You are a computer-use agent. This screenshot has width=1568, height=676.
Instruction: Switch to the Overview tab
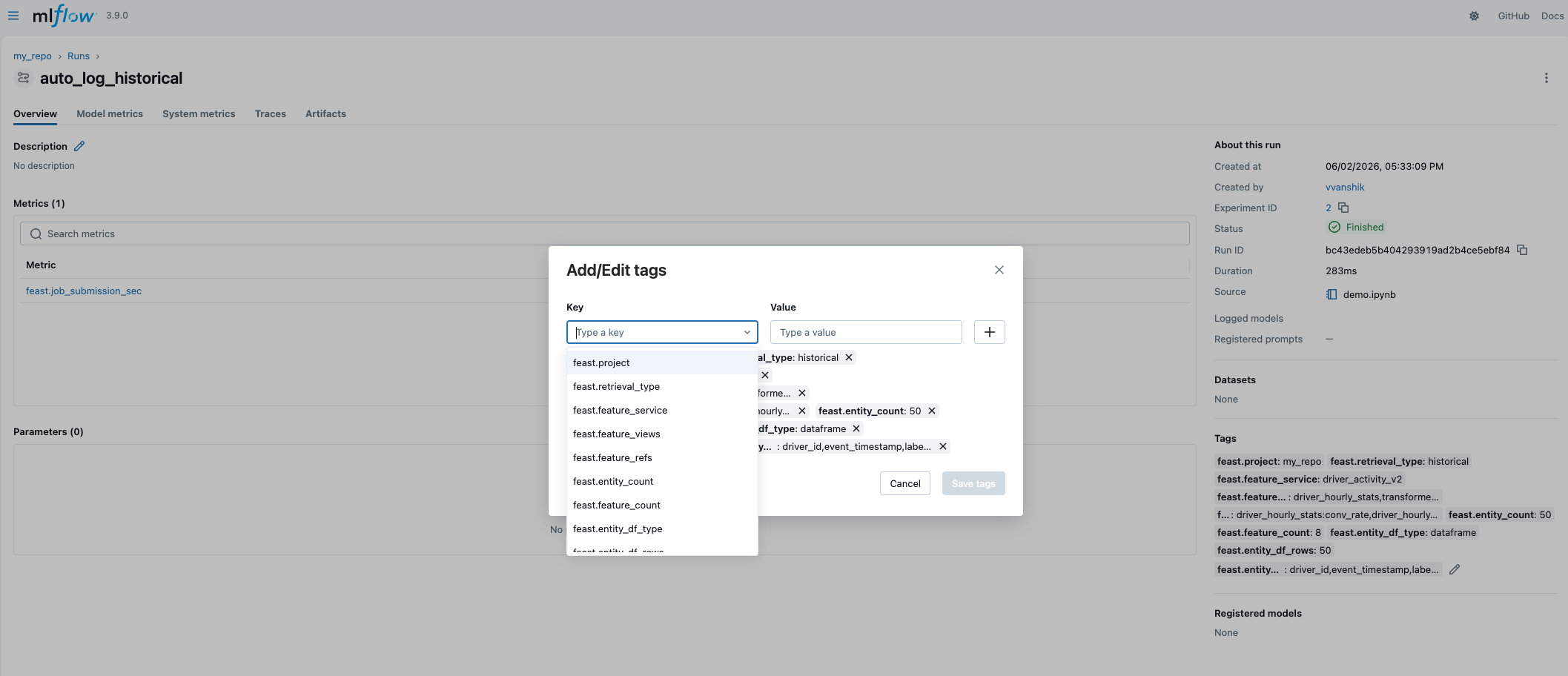(35, 114)
